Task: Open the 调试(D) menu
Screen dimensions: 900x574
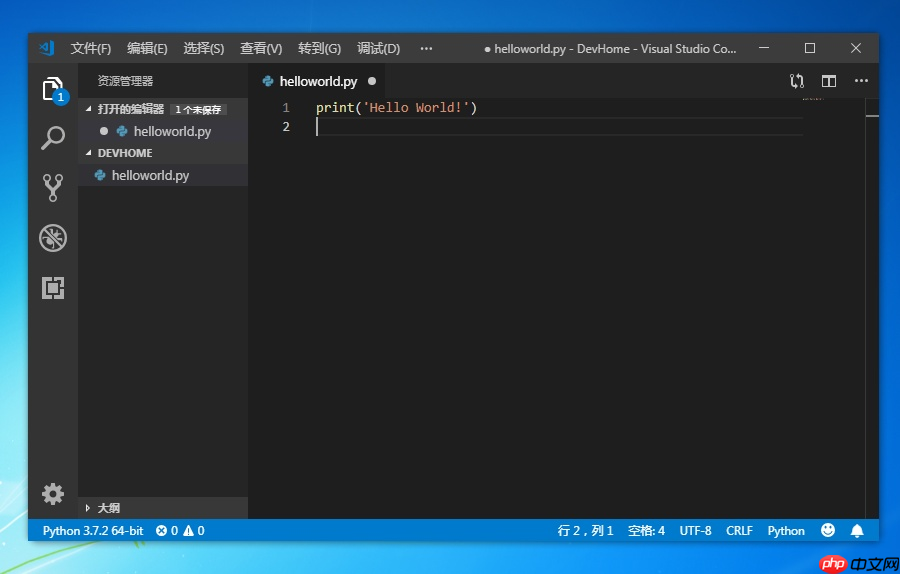Action: [378, 49]
